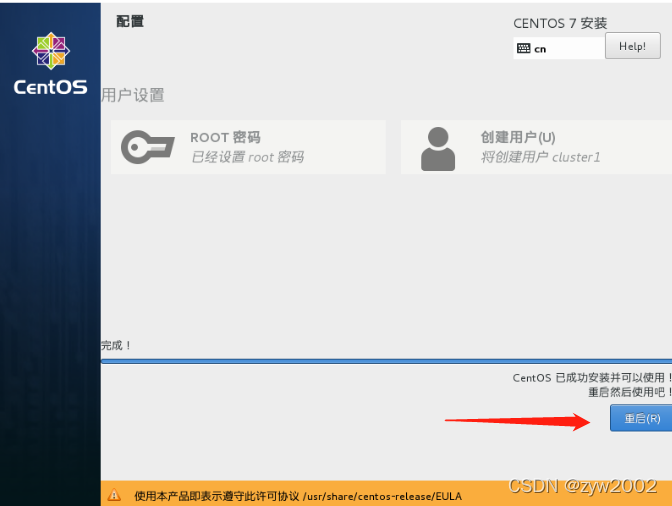Click the warning triangle in the EULA bar

click(114, 495)
